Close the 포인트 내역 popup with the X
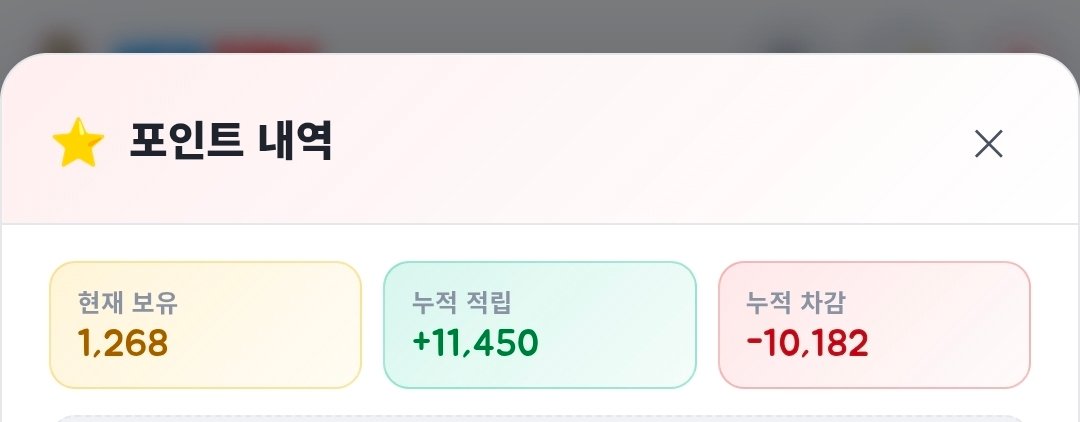 tap(988, 144)
